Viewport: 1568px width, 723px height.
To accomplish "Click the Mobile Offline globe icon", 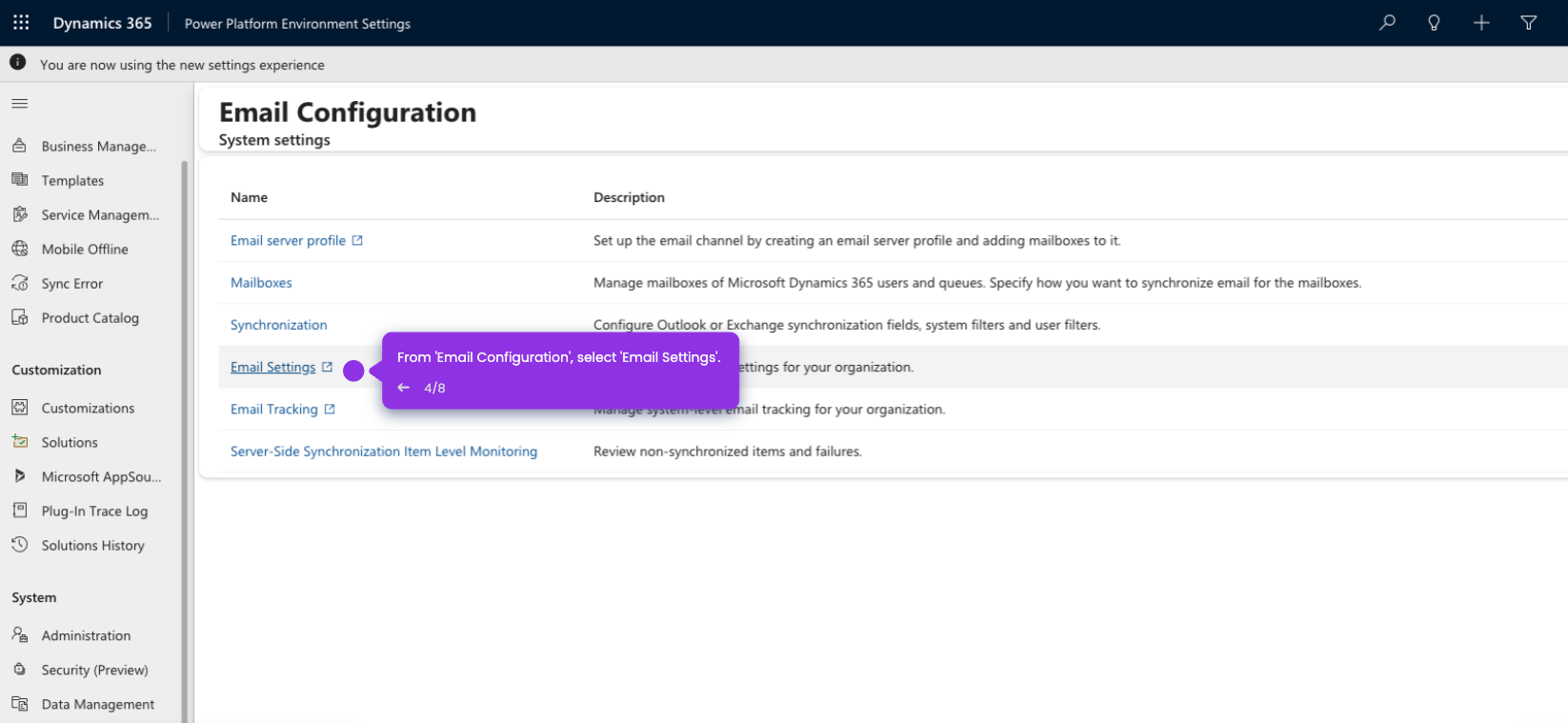I will (20, 249).
